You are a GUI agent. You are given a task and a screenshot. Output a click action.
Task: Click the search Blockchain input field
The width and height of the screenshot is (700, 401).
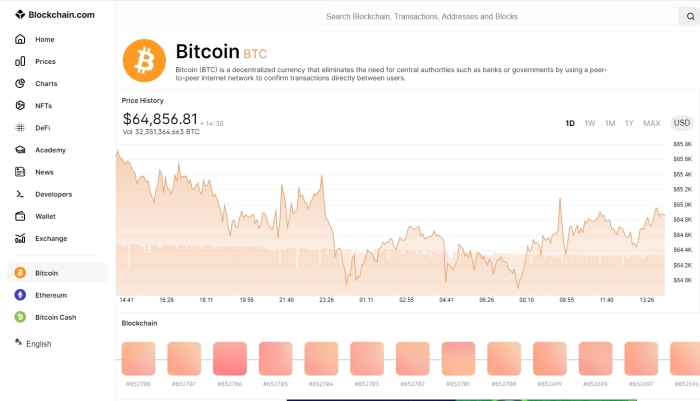click(x=500, y=17)
